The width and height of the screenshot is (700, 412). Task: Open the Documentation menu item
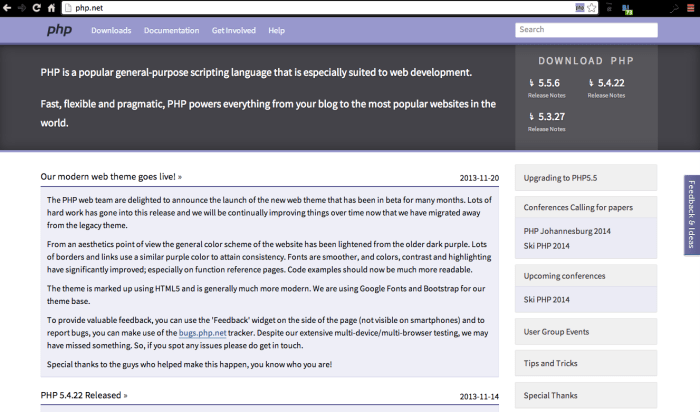pyautogui.click(x=171, y=30)
